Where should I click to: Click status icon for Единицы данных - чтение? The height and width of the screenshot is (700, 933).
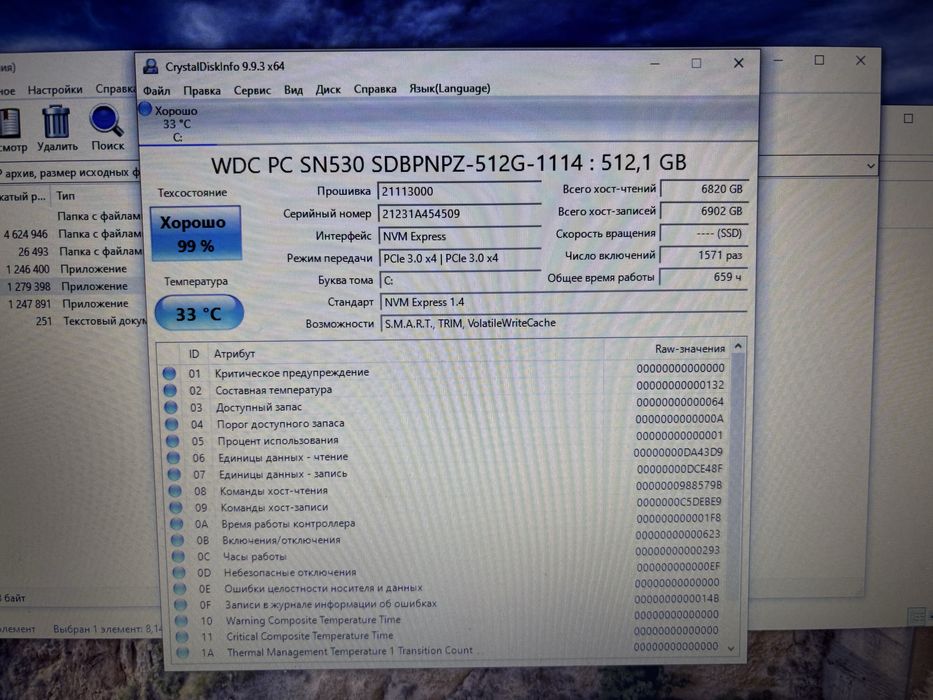[x=173, y=458]
